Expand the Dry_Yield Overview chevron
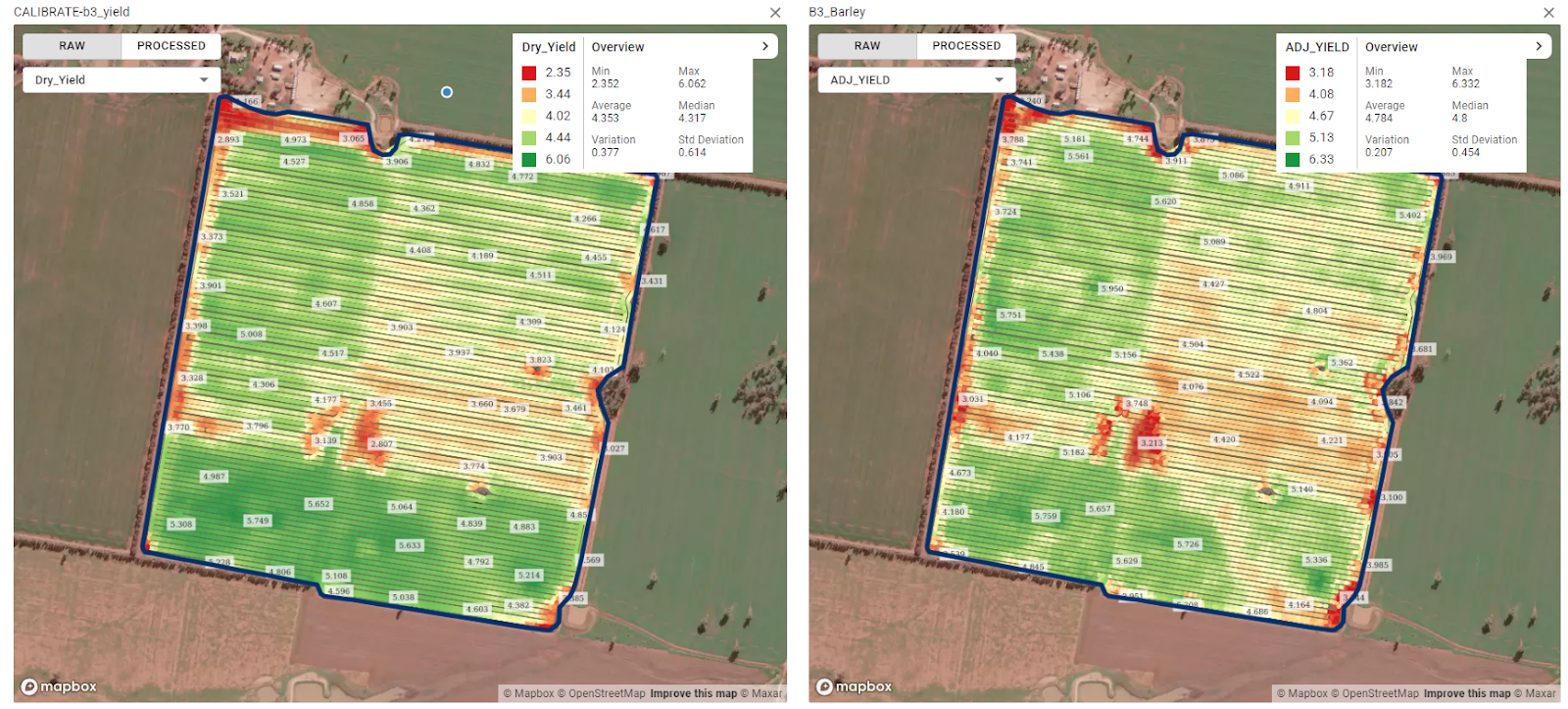Image resolution: width=1568 pixels, height=709 pixels. click(765, 46)
